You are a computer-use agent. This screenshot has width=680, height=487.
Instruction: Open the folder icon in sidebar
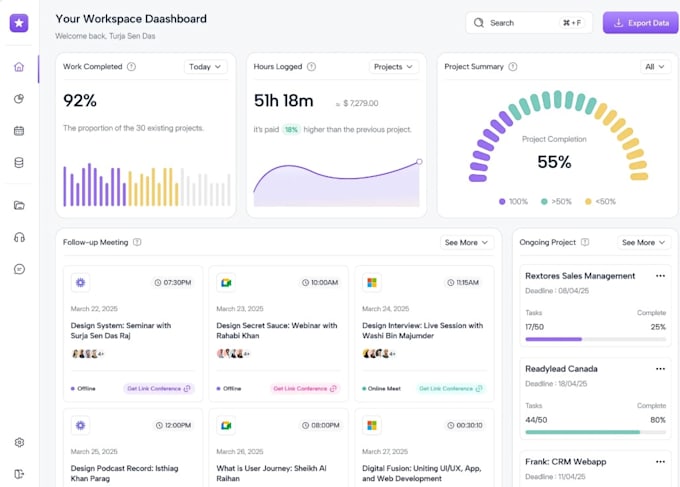click(x=19, y=206)
